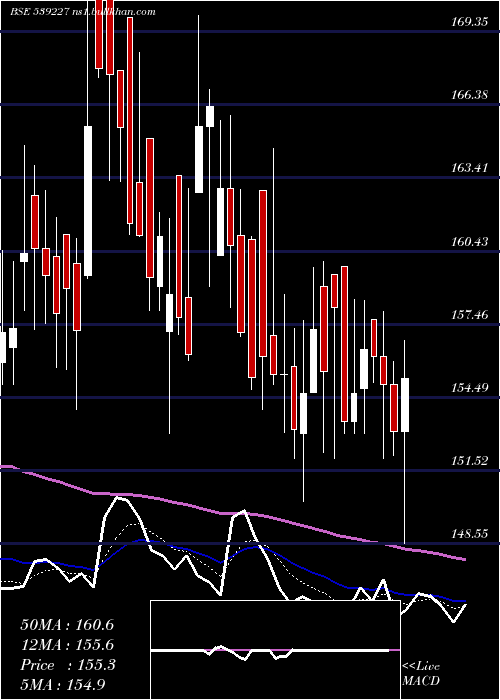Click the 166.38 price axis label
The width and height of the screenshot is (500, 700).
tap(469, 94)
